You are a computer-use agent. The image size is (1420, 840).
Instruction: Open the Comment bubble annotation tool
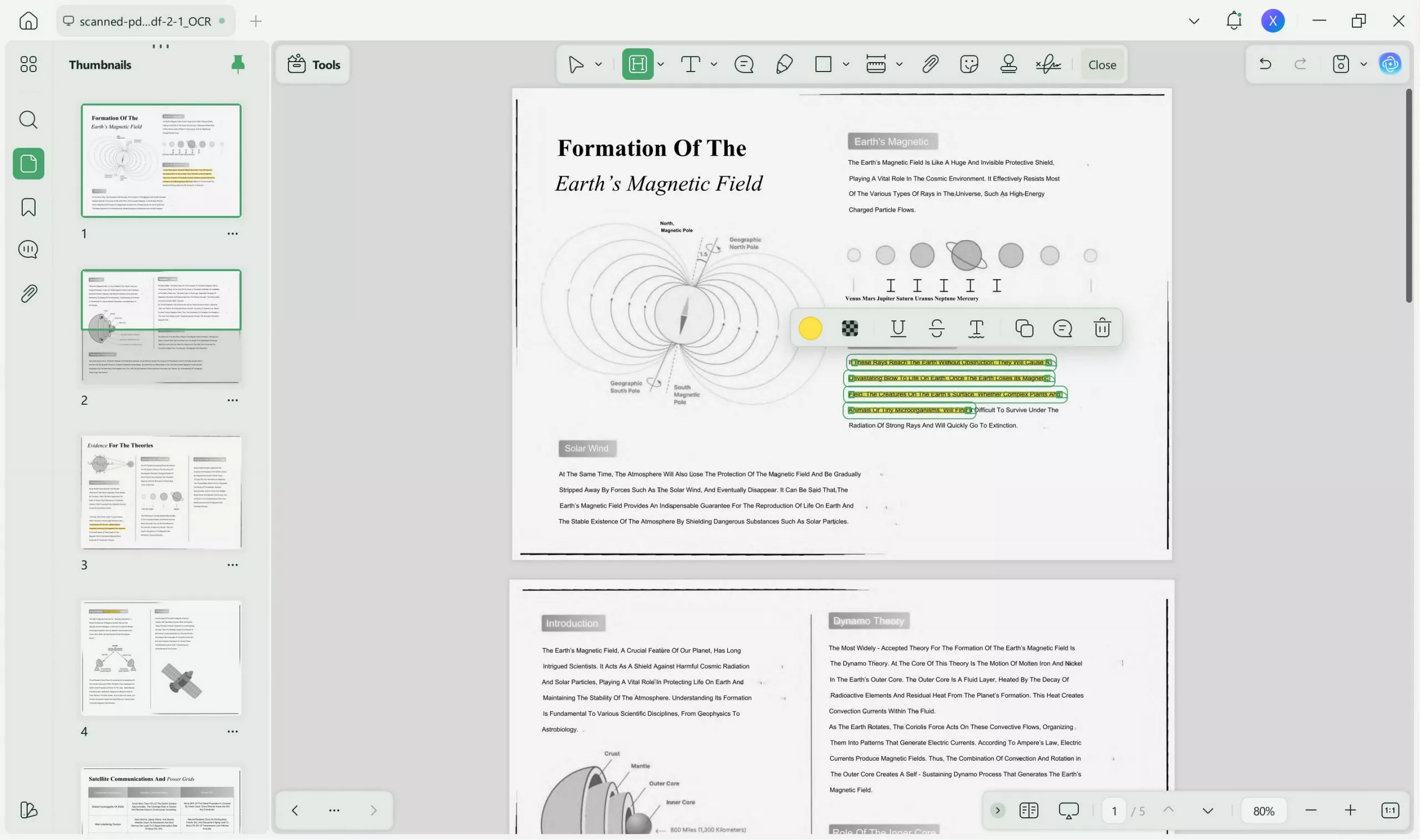pyautogui.click(x=743, y=64)
